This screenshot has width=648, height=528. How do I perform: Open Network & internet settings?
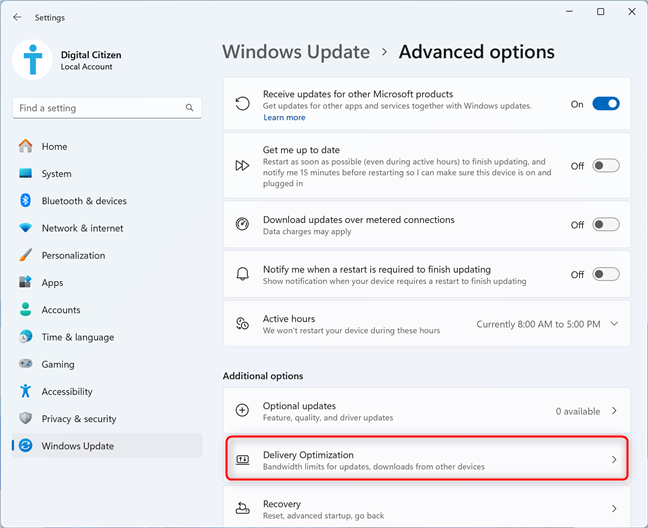82,228
